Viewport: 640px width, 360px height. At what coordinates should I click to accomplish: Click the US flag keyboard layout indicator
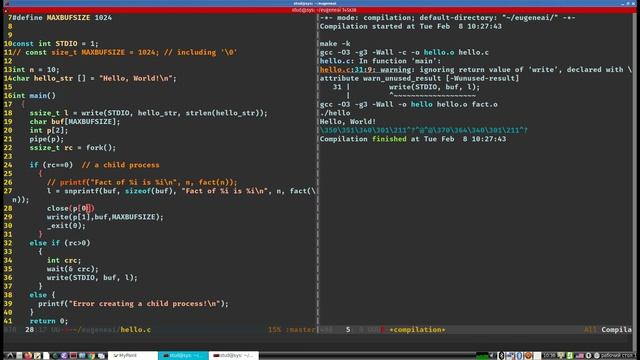(580, 356)
